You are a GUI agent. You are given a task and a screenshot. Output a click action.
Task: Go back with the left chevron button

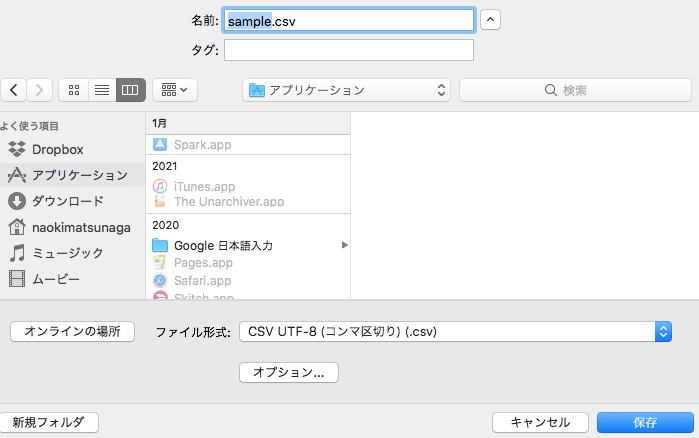point(13,90)
